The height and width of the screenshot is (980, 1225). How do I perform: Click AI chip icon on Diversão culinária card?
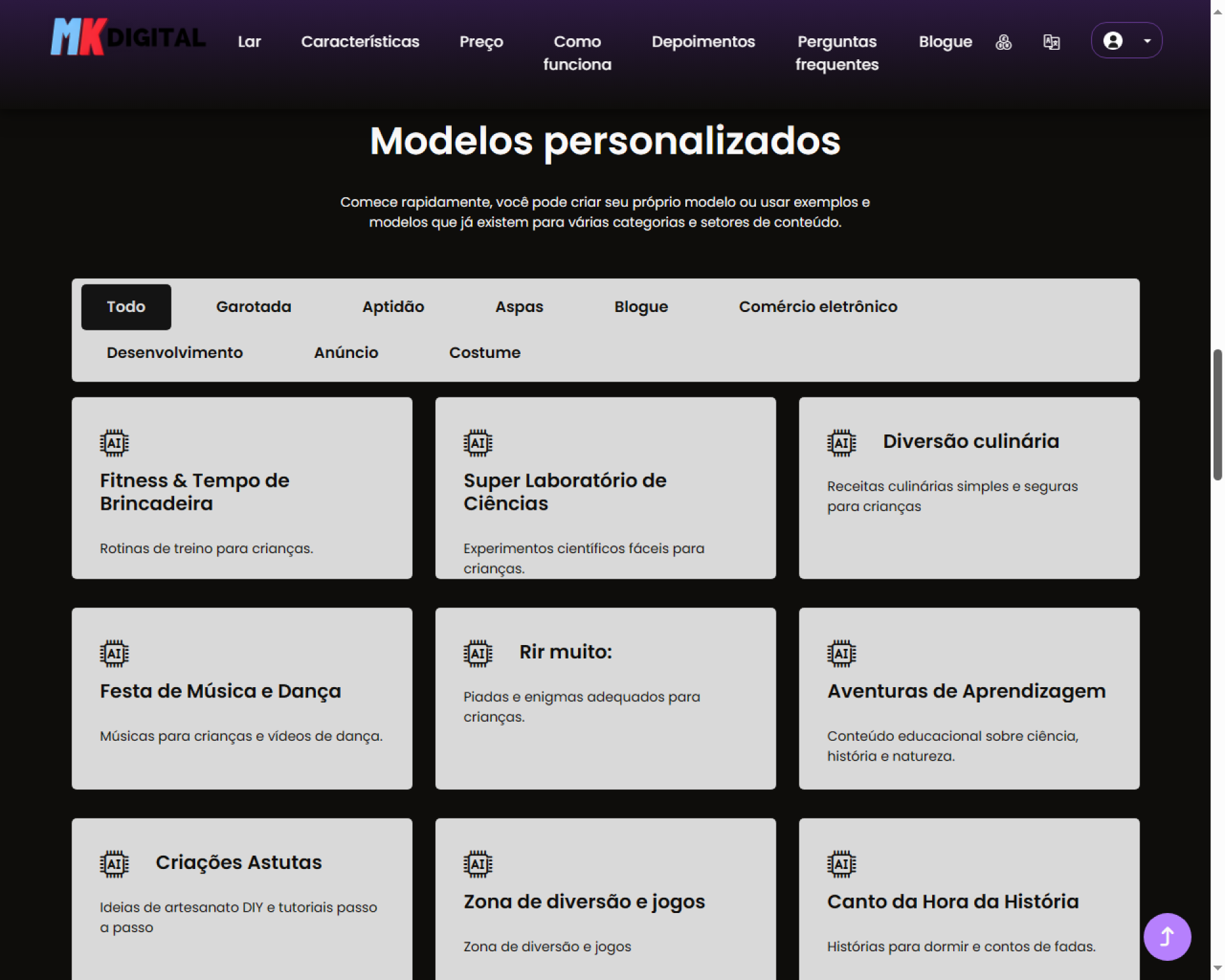tap(842, 443)
